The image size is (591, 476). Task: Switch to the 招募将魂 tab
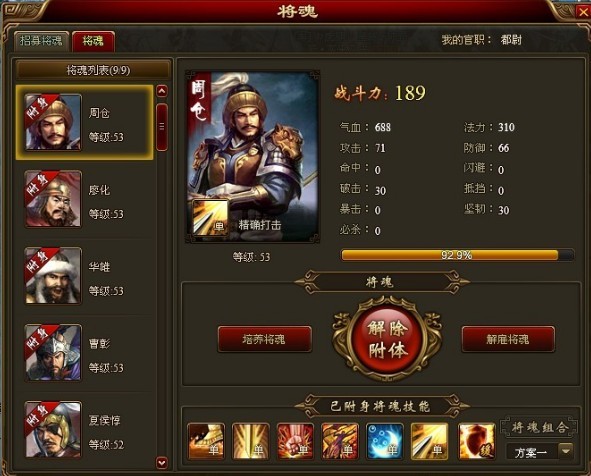point(41,41)
